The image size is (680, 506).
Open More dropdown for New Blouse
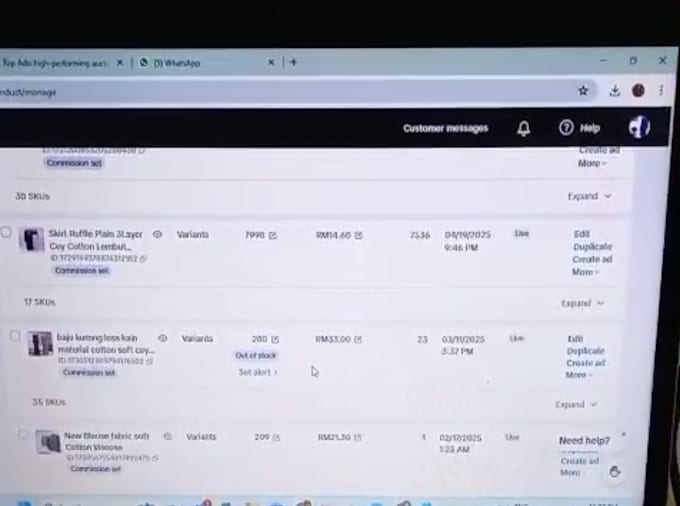point(571,472)
